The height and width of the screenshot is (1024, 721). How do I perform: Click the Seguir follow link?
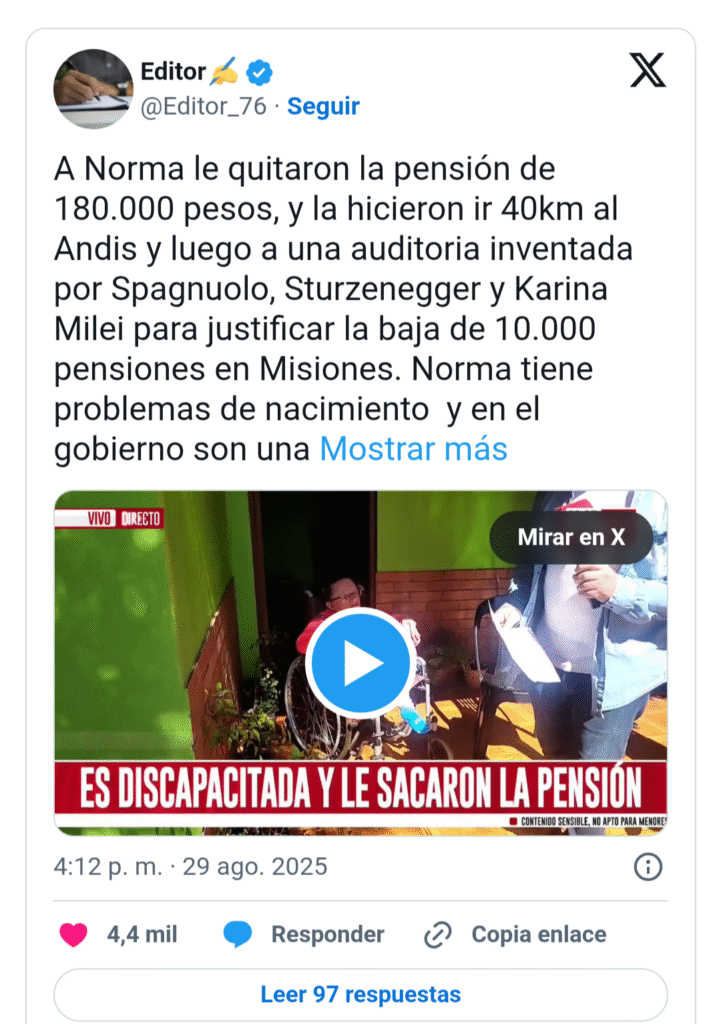323,106
